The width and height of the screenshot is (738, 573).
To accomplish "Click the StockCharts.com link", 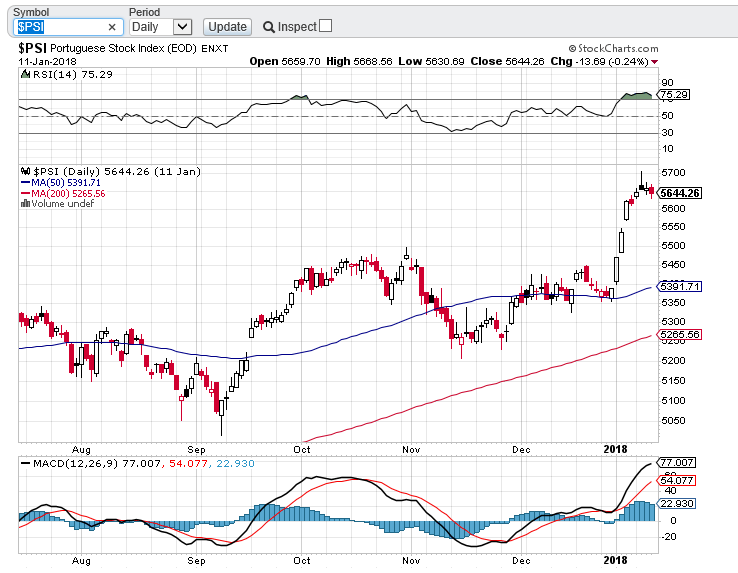I will 613,48.
